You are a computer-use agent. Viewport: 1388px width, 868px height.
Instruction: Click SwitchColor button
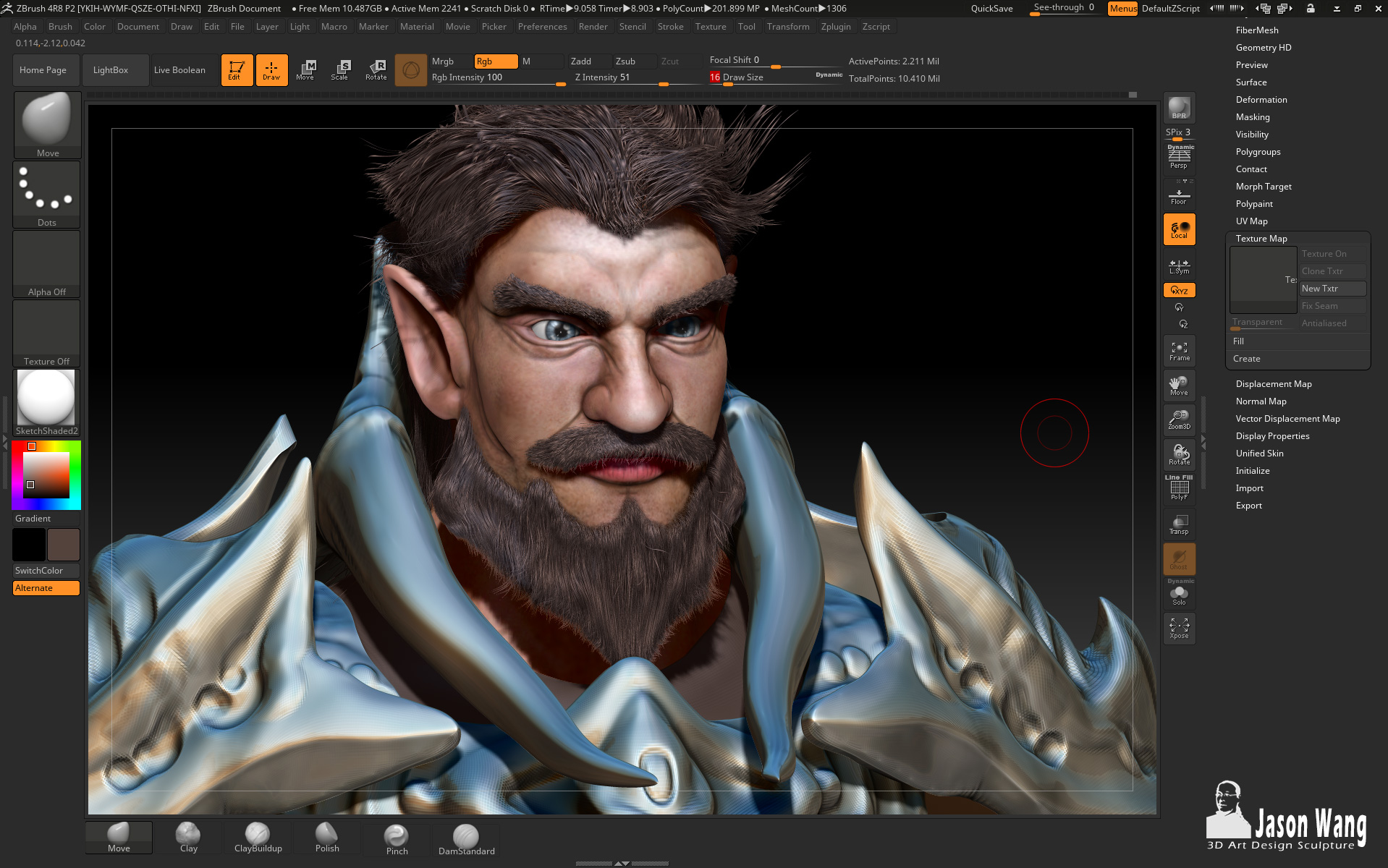click(46, 571)
